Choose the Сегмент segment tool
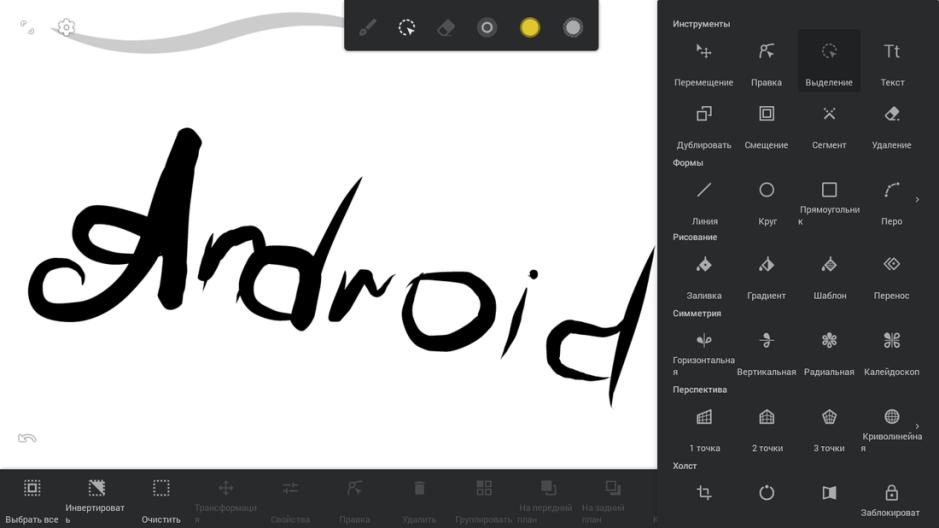This screenshot has height=528, width=939. (x=829, y=125)
